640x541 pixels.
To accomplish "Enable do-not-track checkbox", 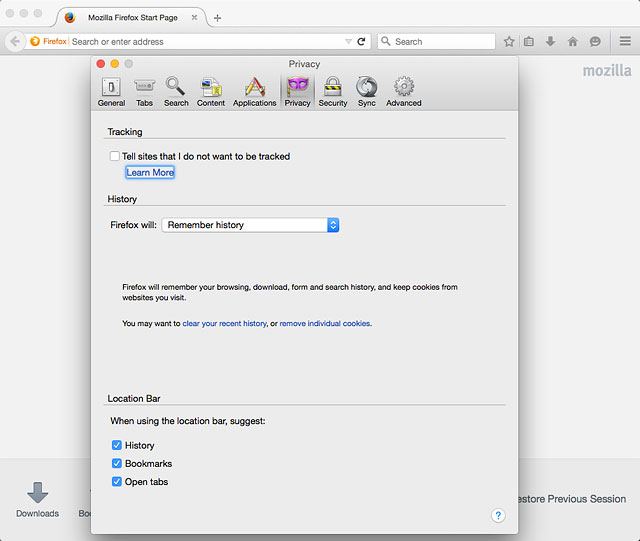I will point(115,156).
